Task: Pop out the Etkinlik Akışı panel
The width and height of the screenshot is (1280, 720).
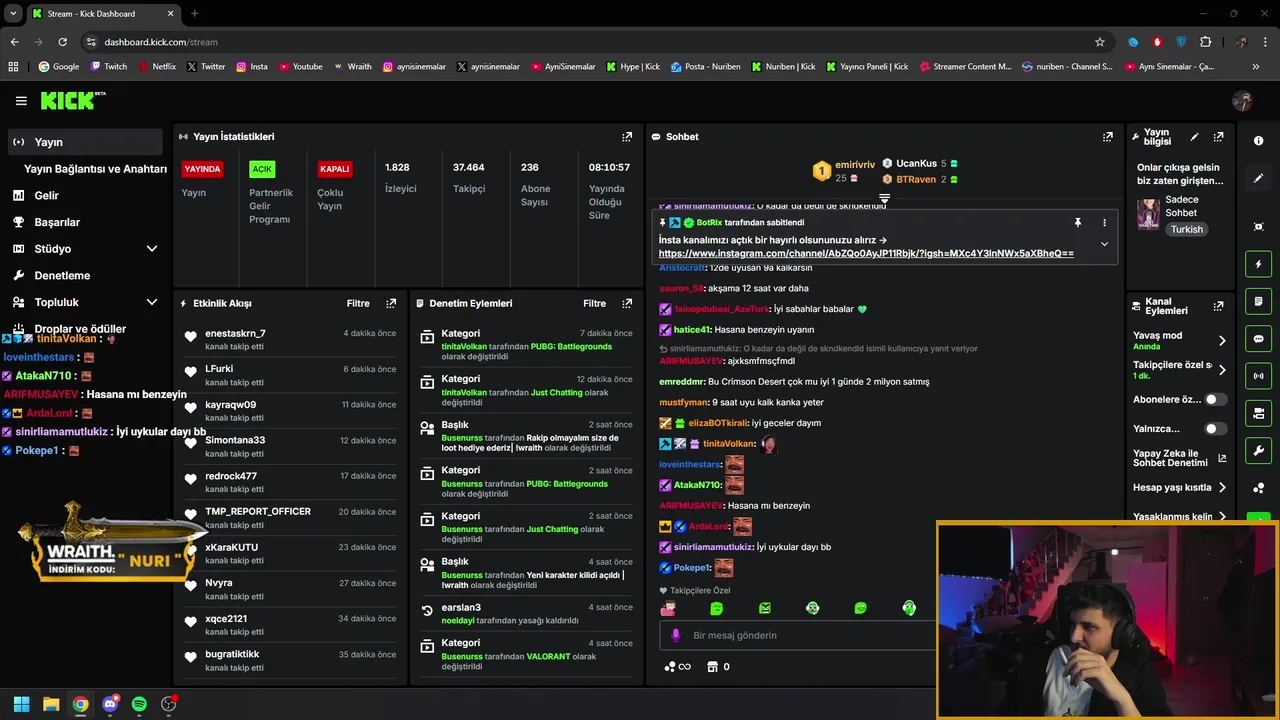Action: (x=391, y=303)
